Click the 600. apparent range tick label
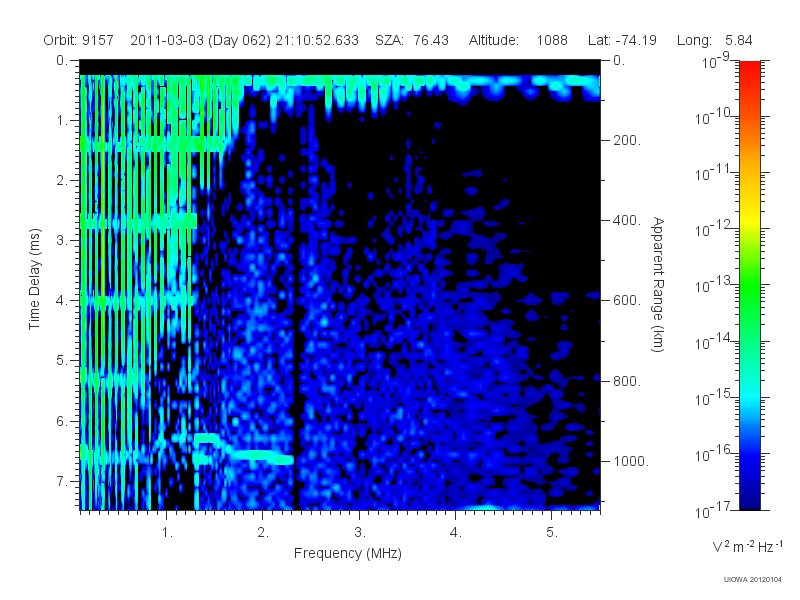This screenshot has height=600, width=800. coord(627,301)
